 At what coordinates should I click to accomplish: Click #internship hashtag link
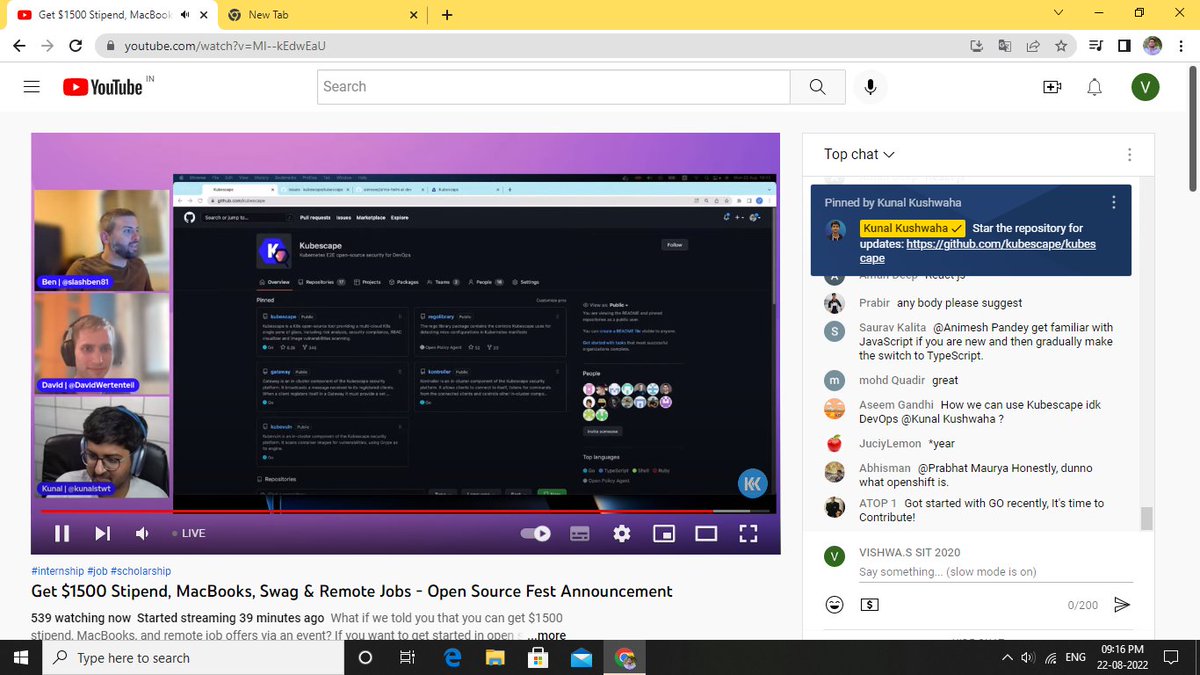coord(57,571)
